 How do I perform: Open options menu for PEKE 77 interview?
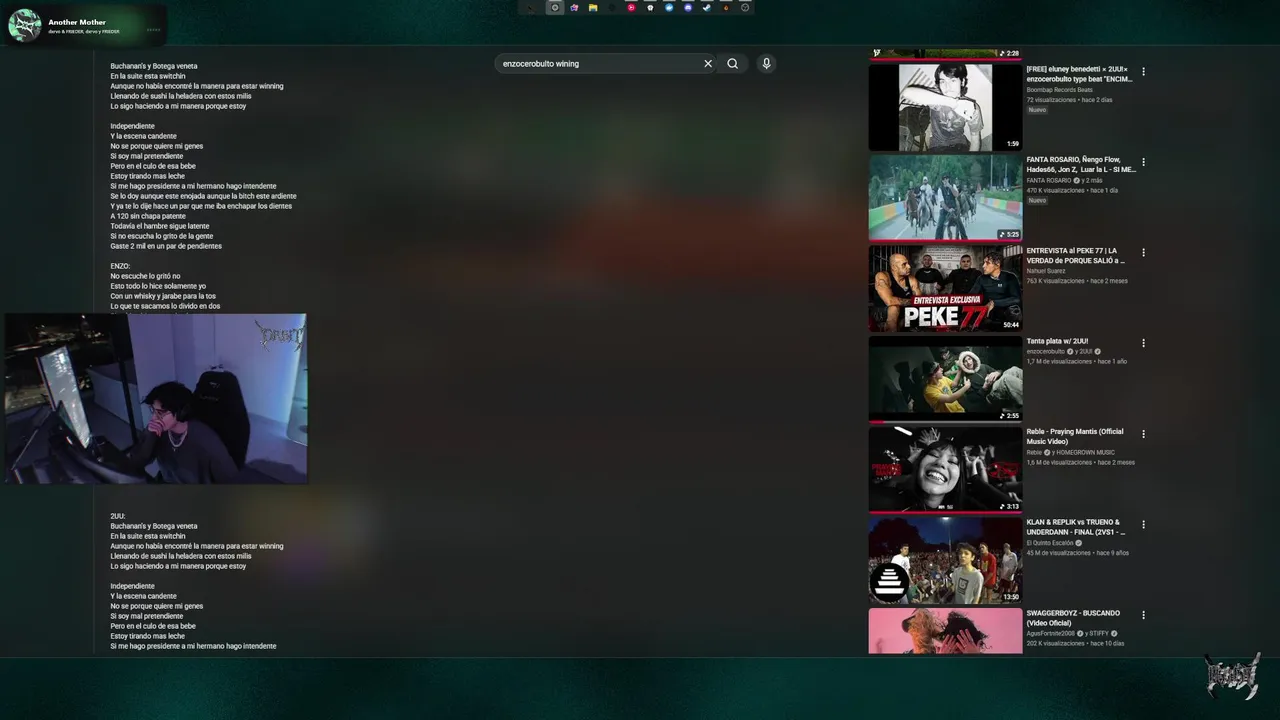1143,253
